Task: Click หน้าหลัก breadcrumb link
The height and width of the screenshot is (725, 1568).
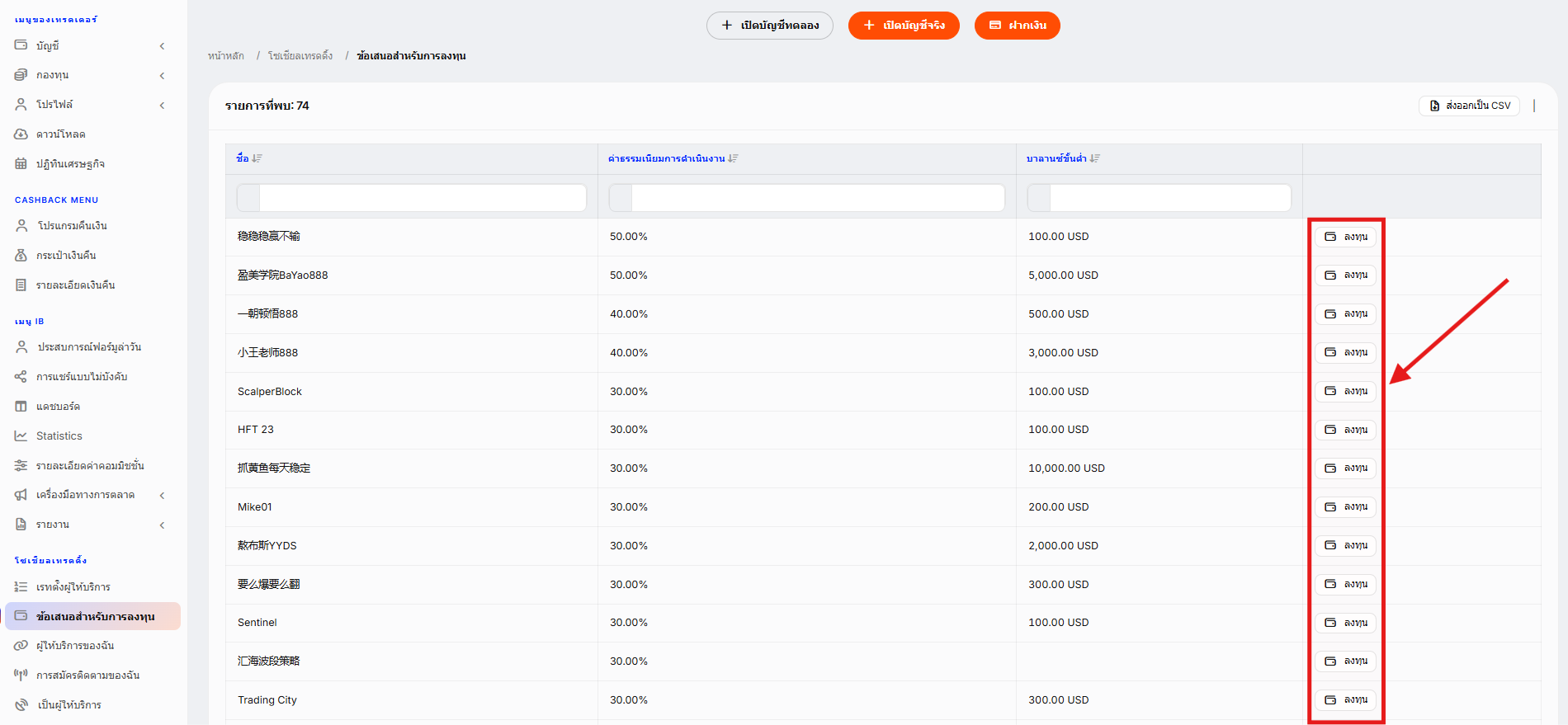Action: [x=226, y=55]
